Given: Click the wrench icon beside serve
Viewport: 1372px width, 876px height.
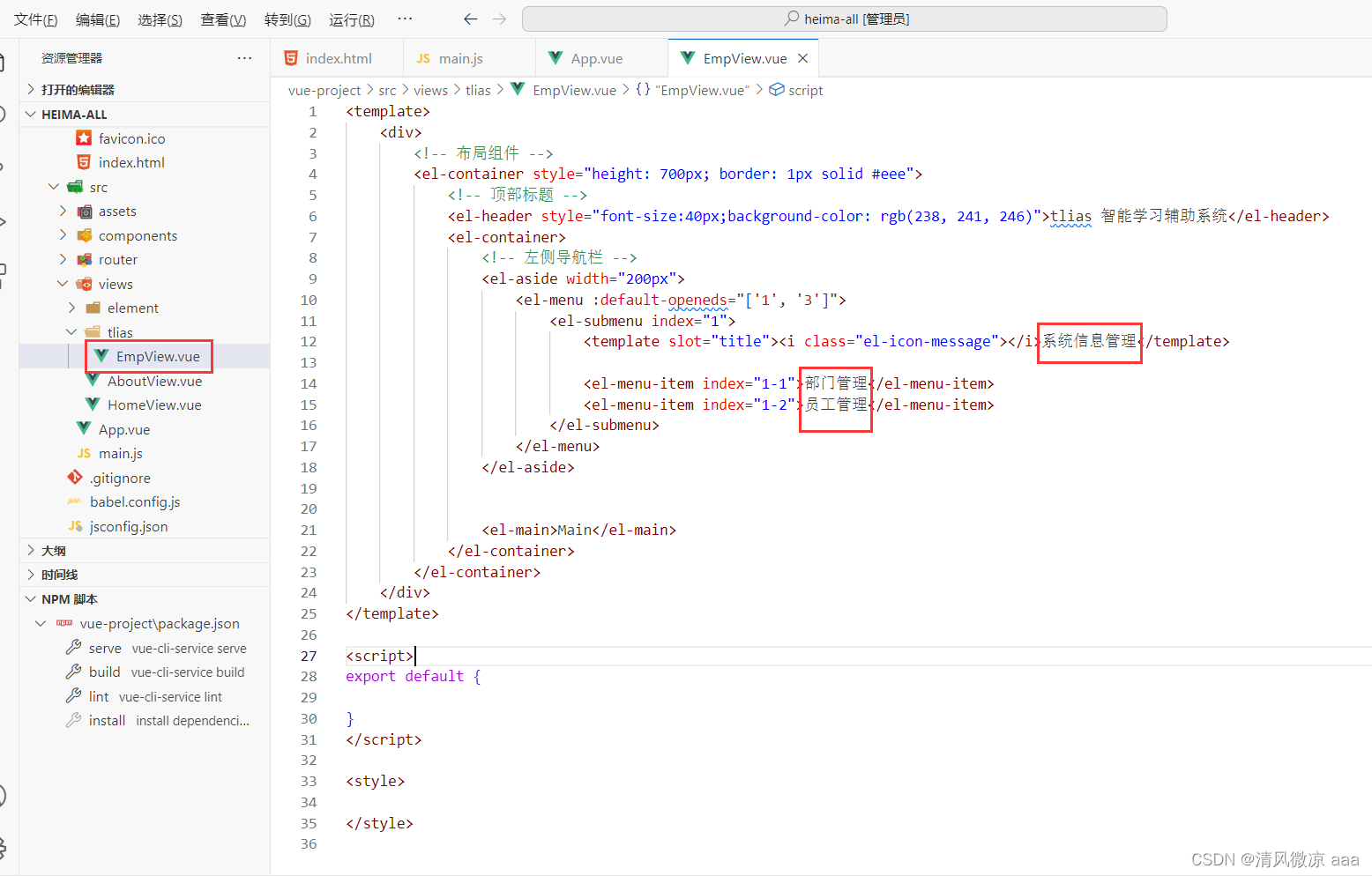Looking at the screenshot, I should (x=74, y=647).
